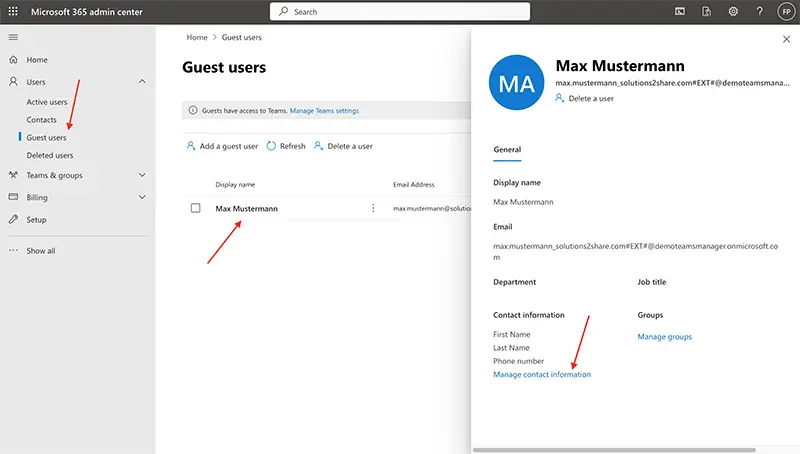Click the Refresh icon in toolbar
This screenshot has height=454, width=800.
(271, 146)
